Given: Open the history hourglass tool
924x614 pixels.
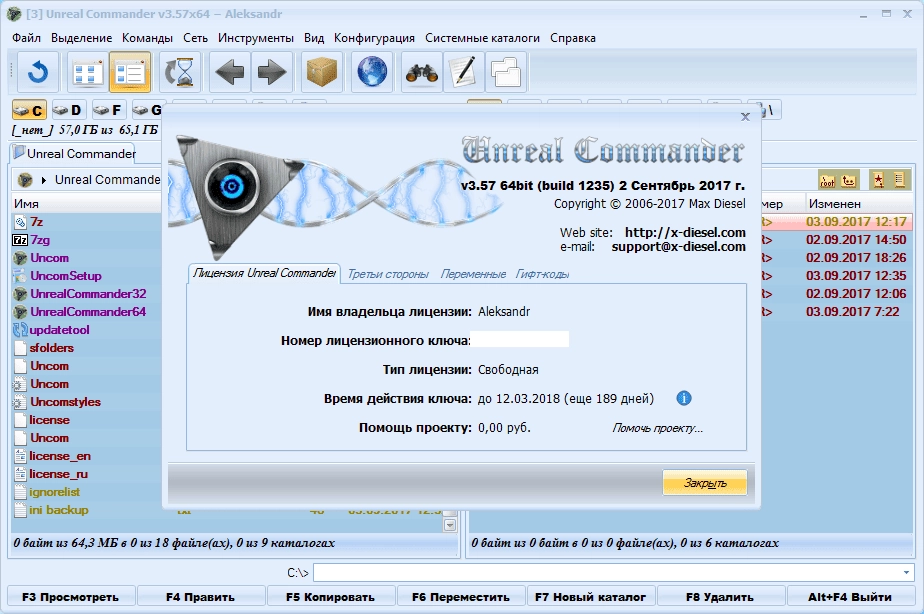Looking at the screenshot, I should click(x=180, y=72).
